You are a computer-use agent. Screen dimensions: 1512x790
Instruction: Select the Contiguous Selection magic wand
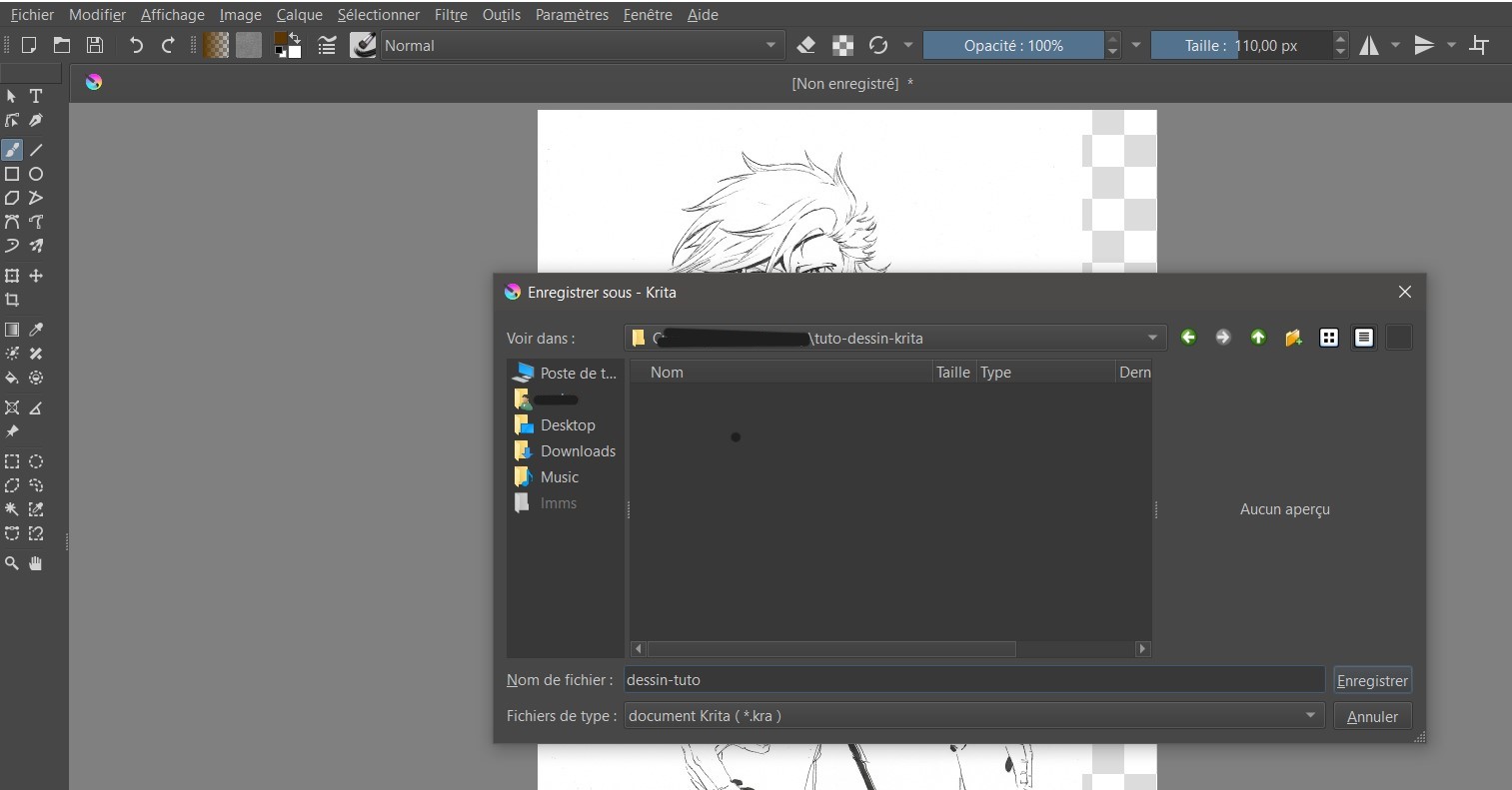pyautogui.click(x=12, y=509)
